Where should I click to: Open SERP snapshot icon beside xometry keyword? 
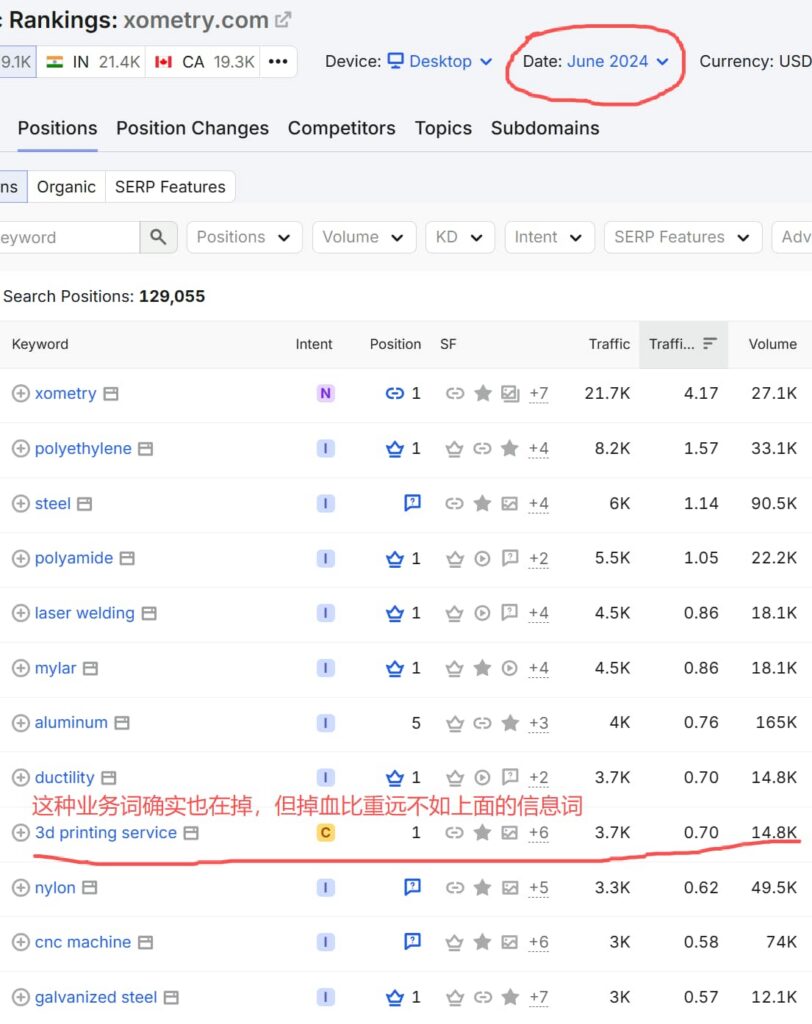111,394
